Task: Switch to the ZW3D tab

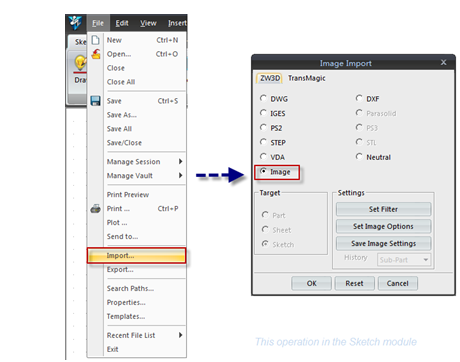Action: (x=269, y=78)
